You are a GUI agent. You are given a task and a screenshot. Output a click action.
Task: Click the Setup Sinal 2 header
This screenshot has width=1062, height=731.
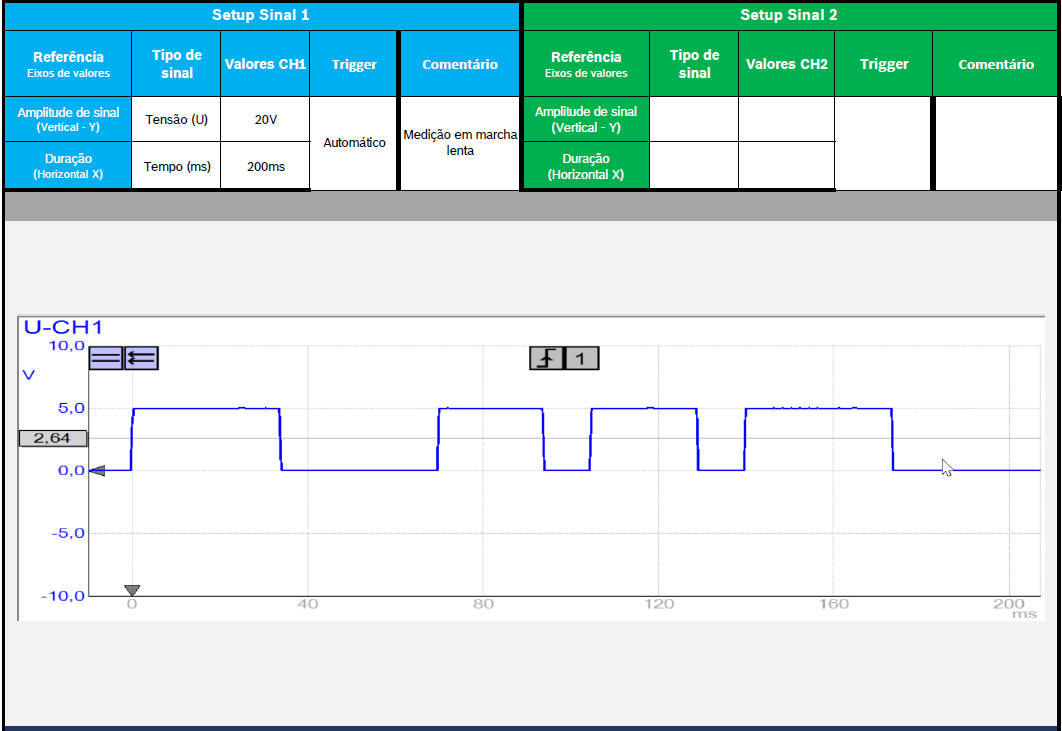pyautogui.click(x=788, y=15)
